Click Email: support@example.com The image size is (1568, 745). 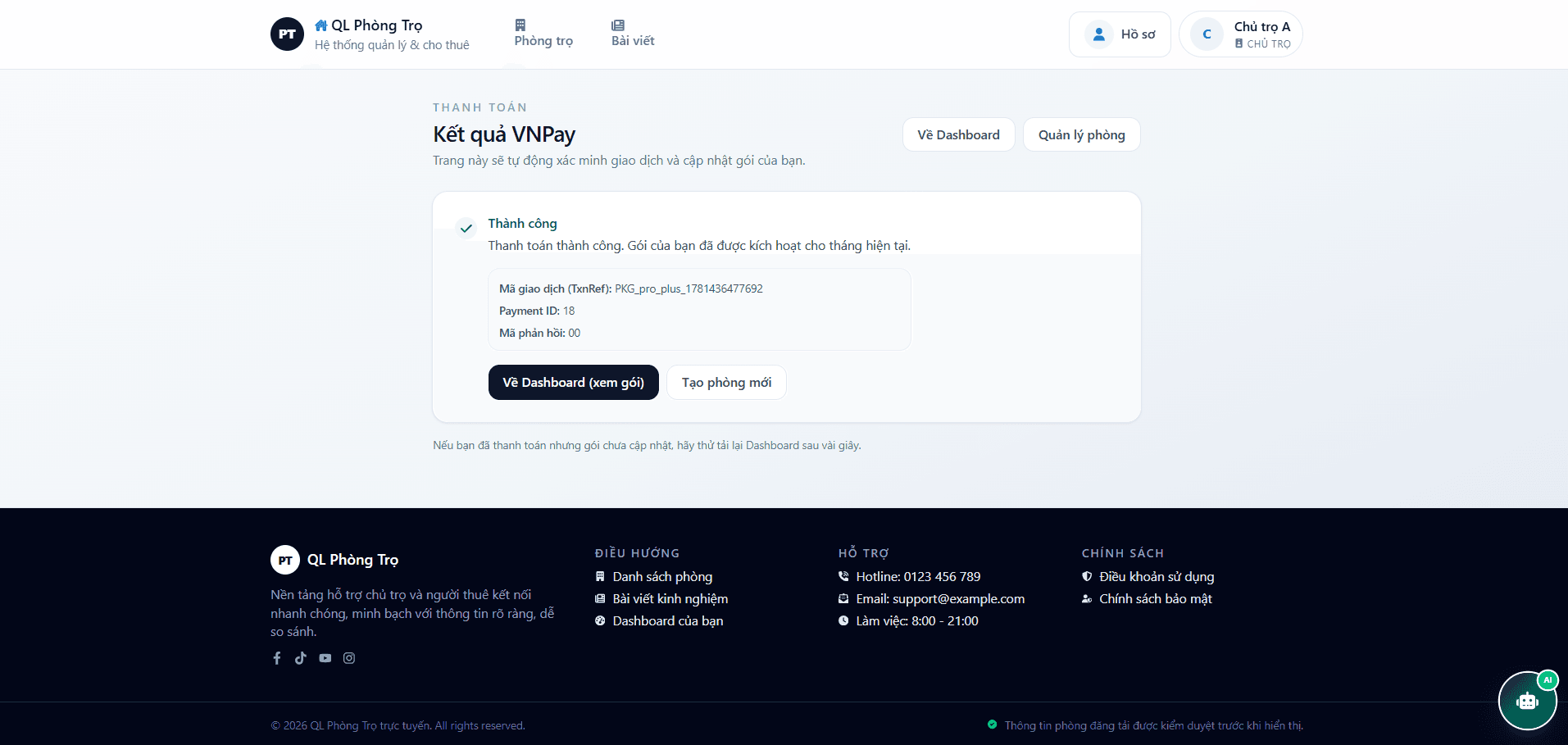pos(940,599)
